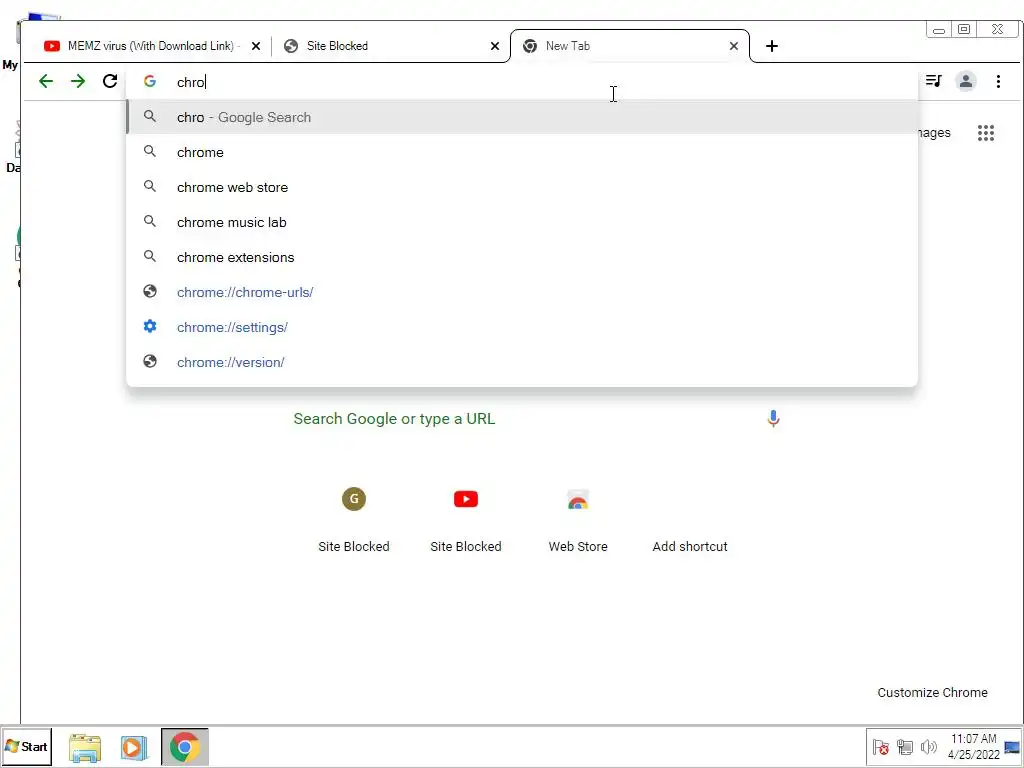This screenshot has height=768, width=1024.
Task: Close the MEMZ virus tab
Action: click(256, 46)
